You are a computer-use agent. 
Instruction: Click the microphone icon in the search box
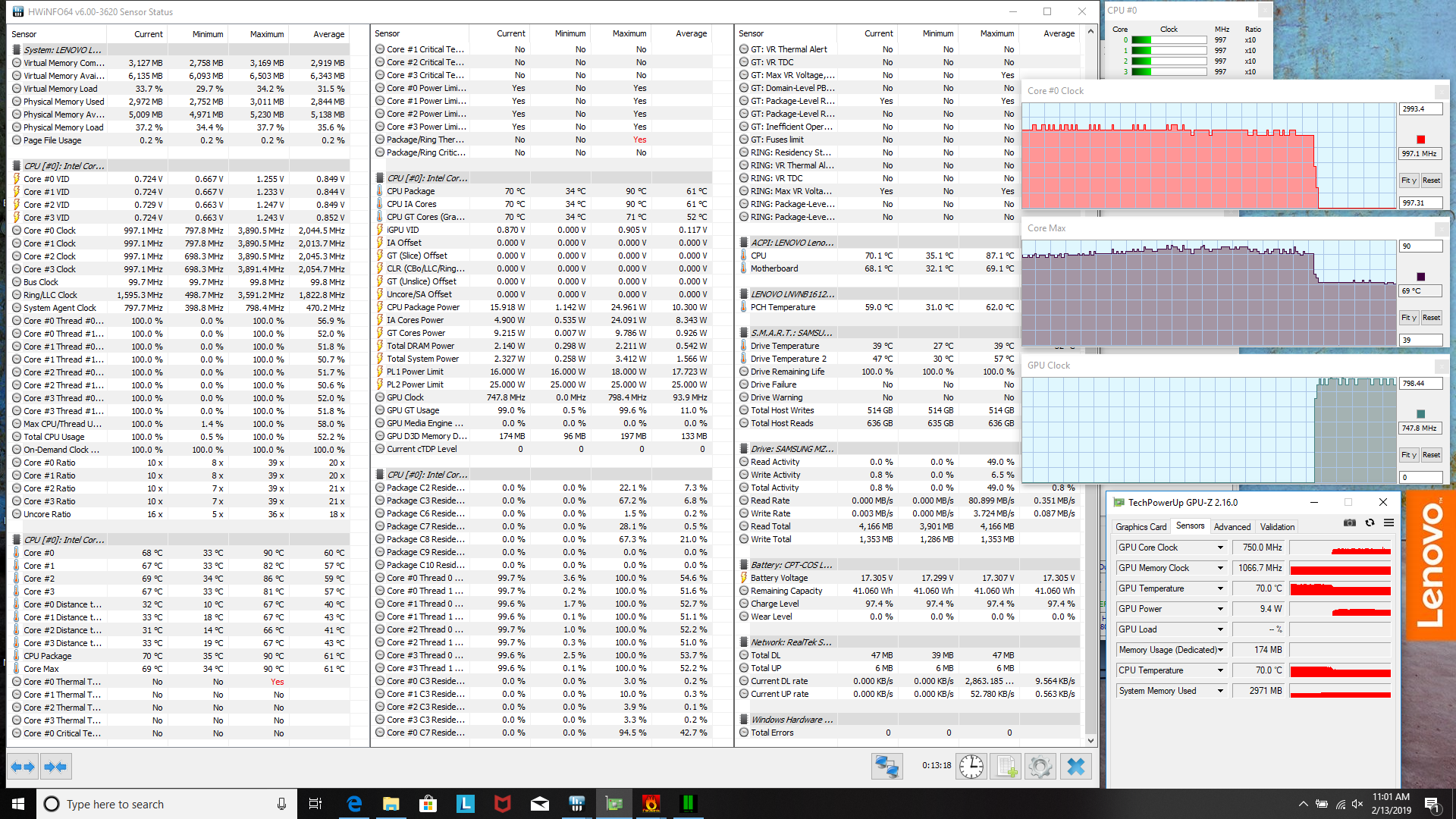tap(281, 804)
